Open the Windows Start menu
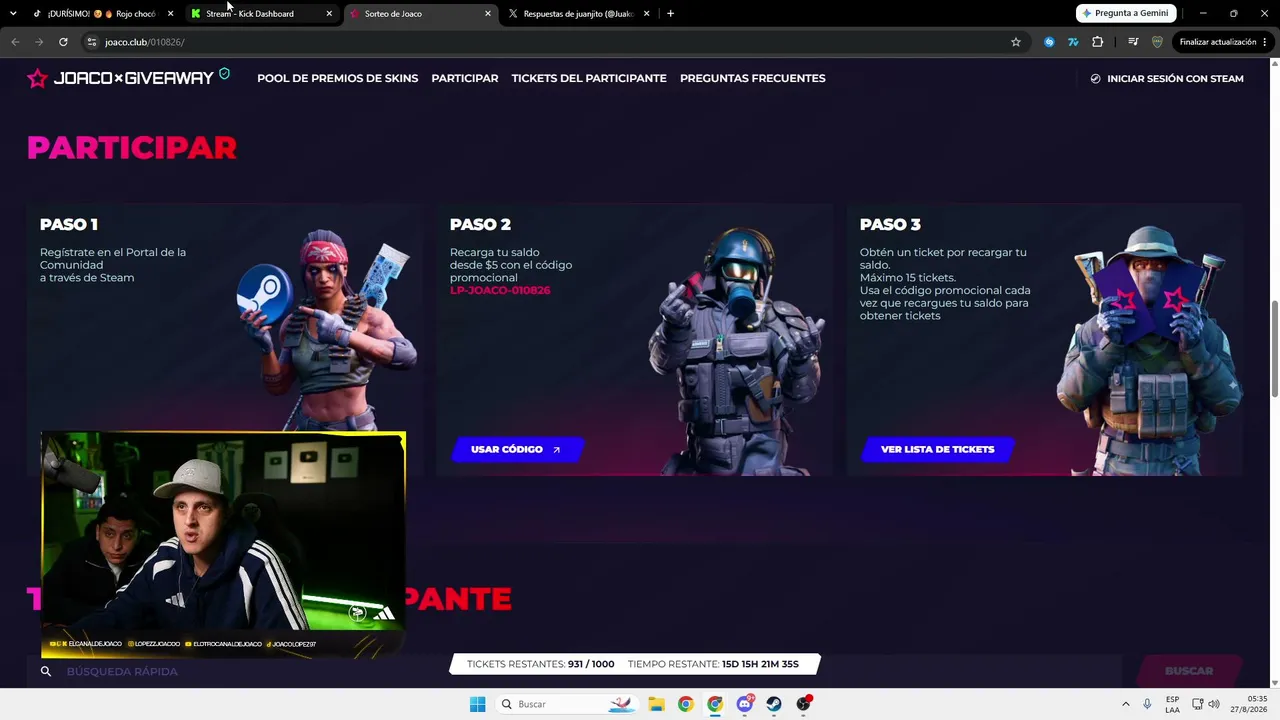Screen dimensions: 1280x720 click(x=477, y=704)
